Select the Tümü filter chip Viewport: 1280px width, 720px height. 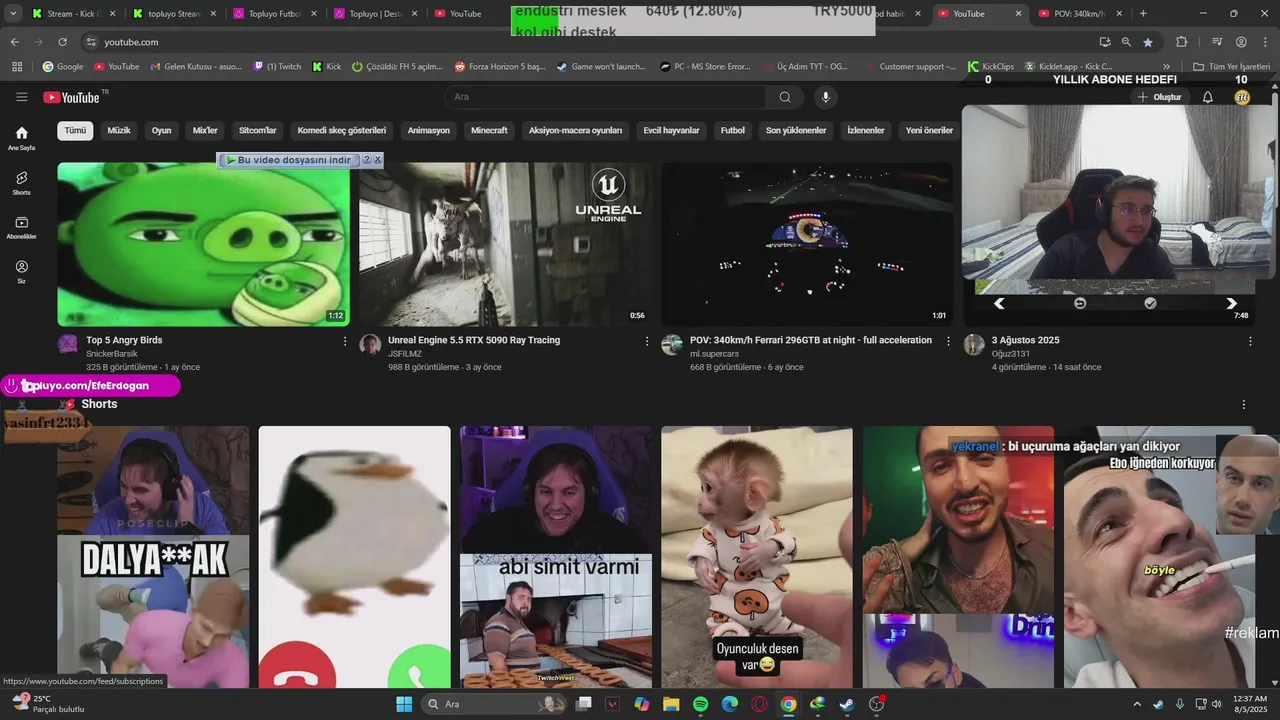pyautogui.click(x=75, y=130)
